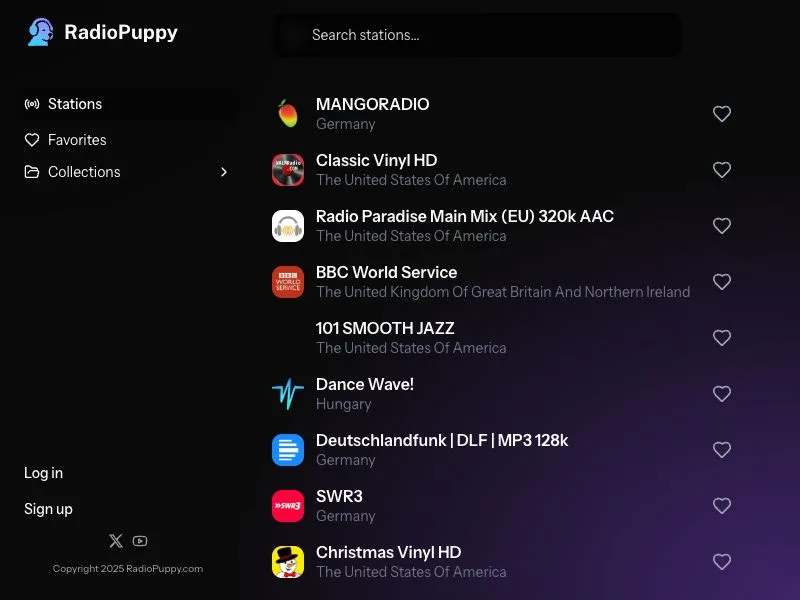Favorite the MANGORADIO station with heart
This screenshot has height=600, width=800.
[x=722, y=113]
